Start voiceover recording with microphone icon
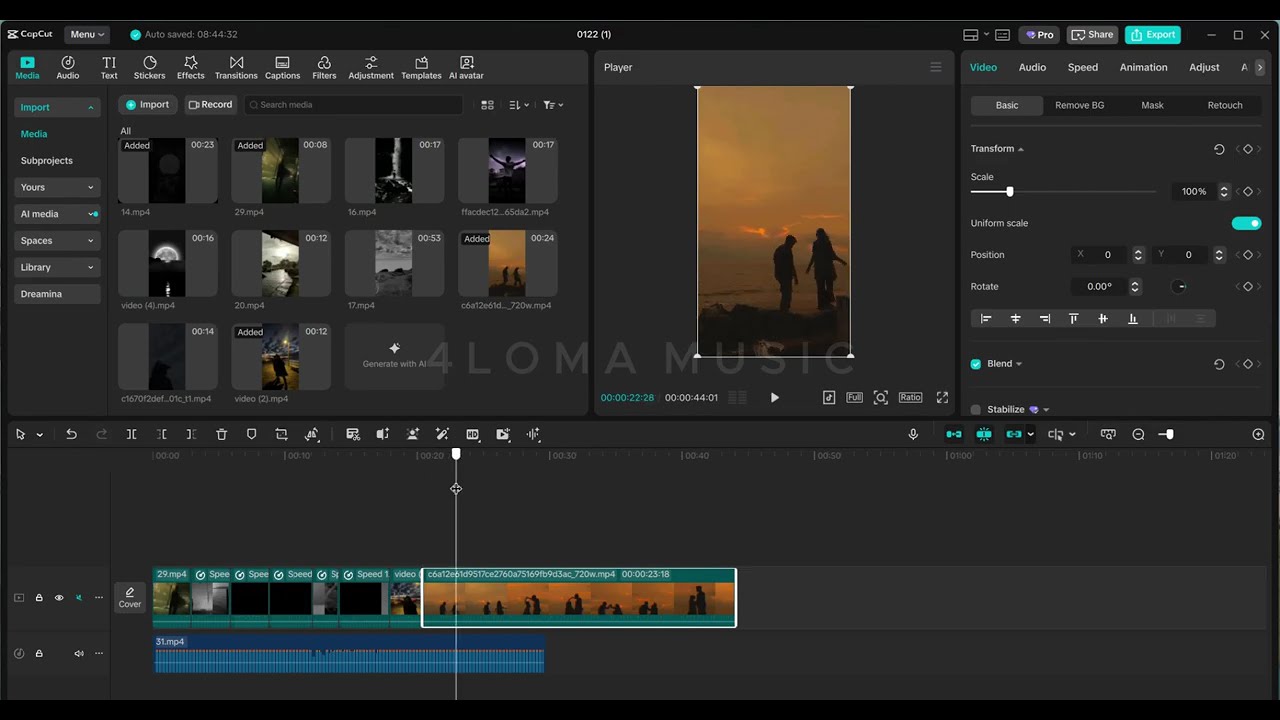1280x720 pixels. pyautogui.click(x=913, y=434)
